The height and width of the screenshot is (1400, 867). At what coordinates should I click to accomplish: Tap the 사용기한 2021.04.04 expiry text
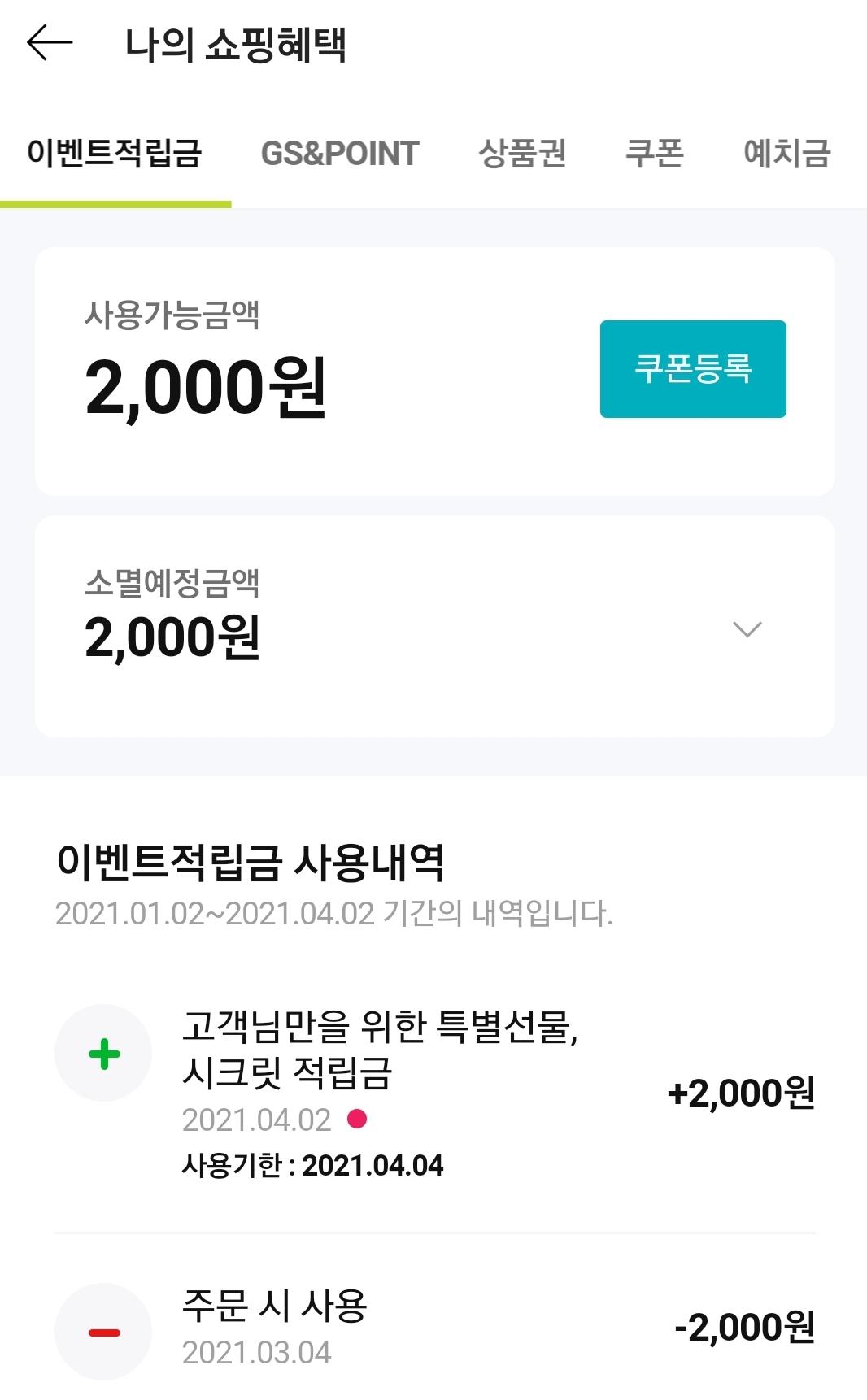[x=313, y=1166]
